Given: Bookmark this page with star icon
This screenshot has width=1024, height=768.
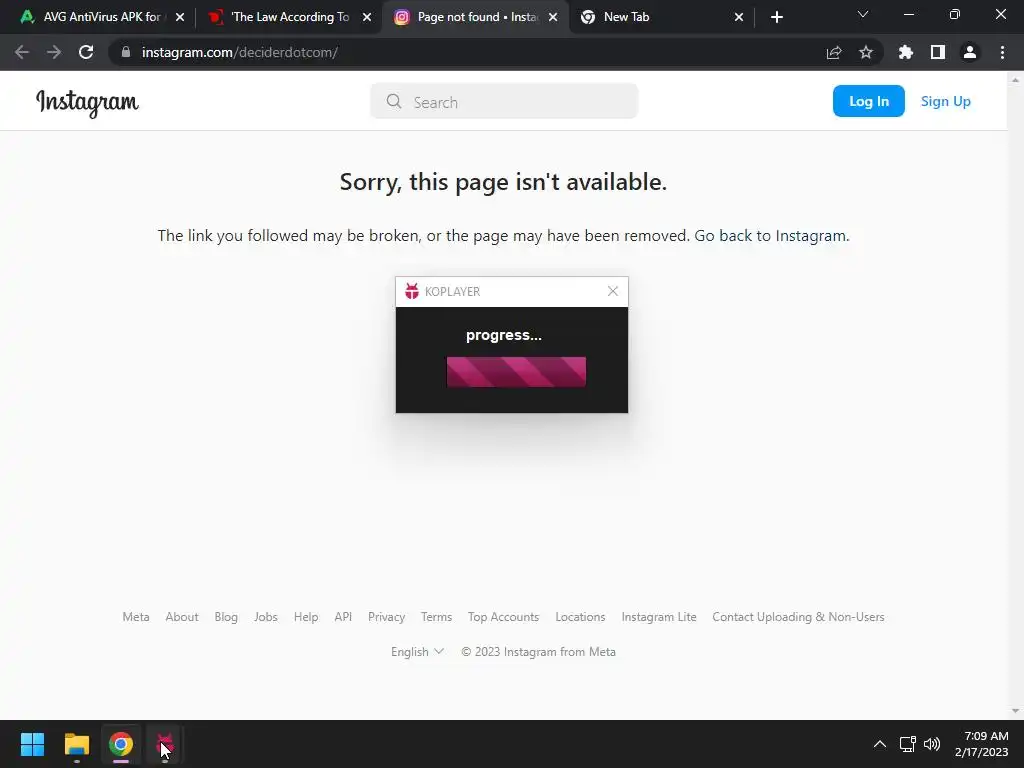Looking at the screenshot, I should point(866,52).
